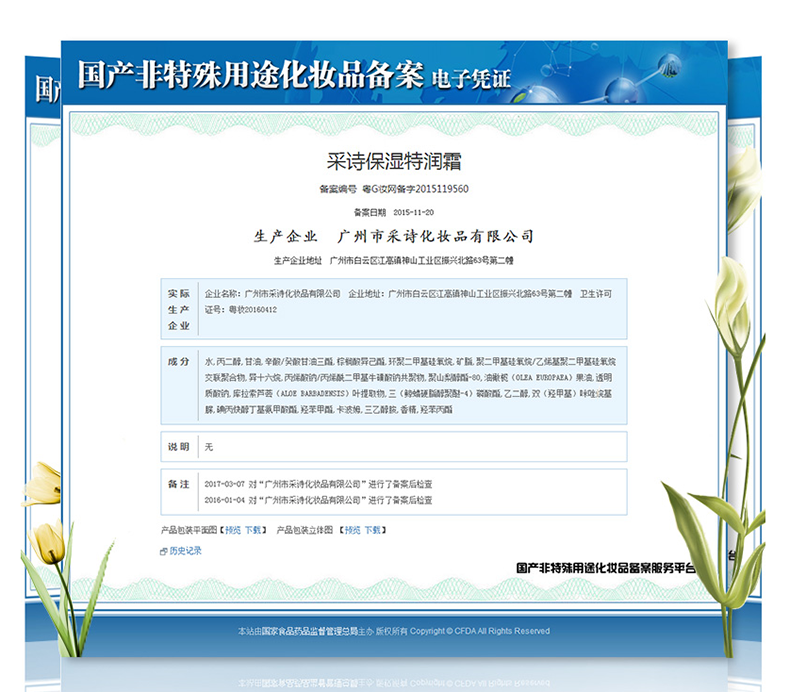Click remark entry dated 2017-03-07
This screenshot has height=692, width=790.
[x=318, y=484]
